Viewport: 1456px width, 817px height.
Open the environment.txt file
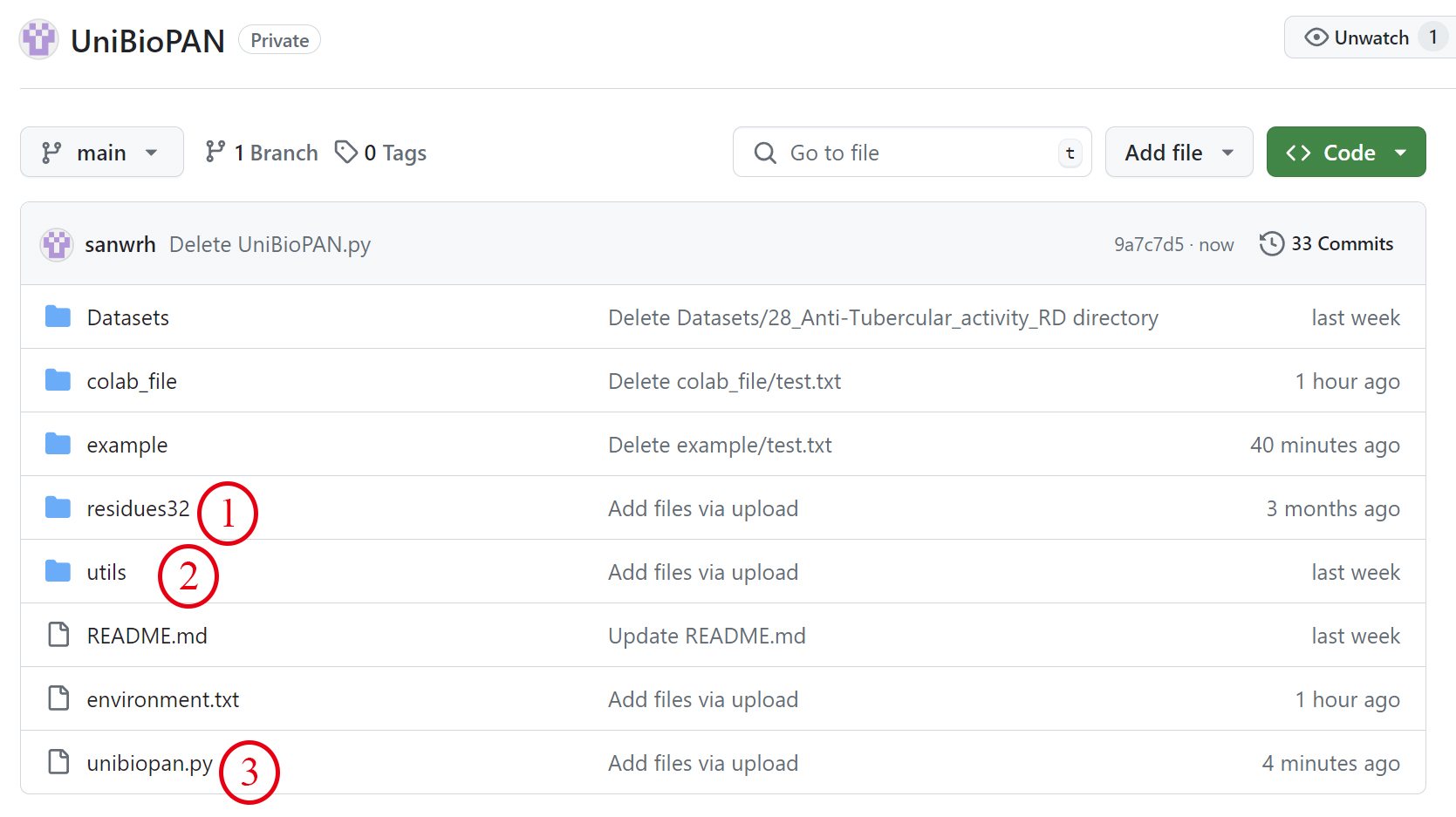pyautogui.click(x=162, y=700)
